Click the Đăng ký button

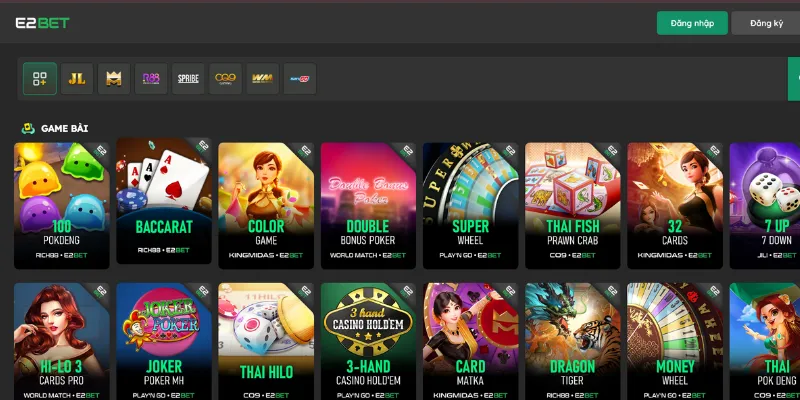click(766, 23)
